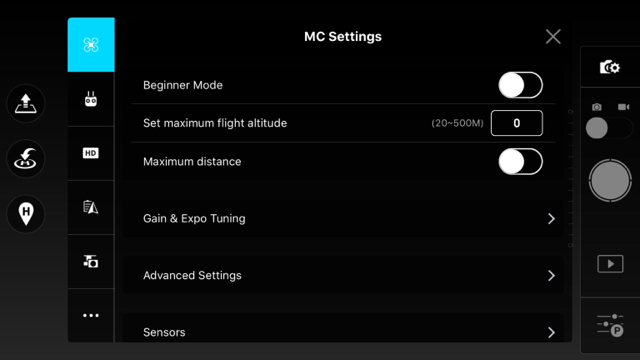Viewport: 640px width, 360px height.
Task: Expand Advanced Settings chevron
Action: click(x=551, y=276)
